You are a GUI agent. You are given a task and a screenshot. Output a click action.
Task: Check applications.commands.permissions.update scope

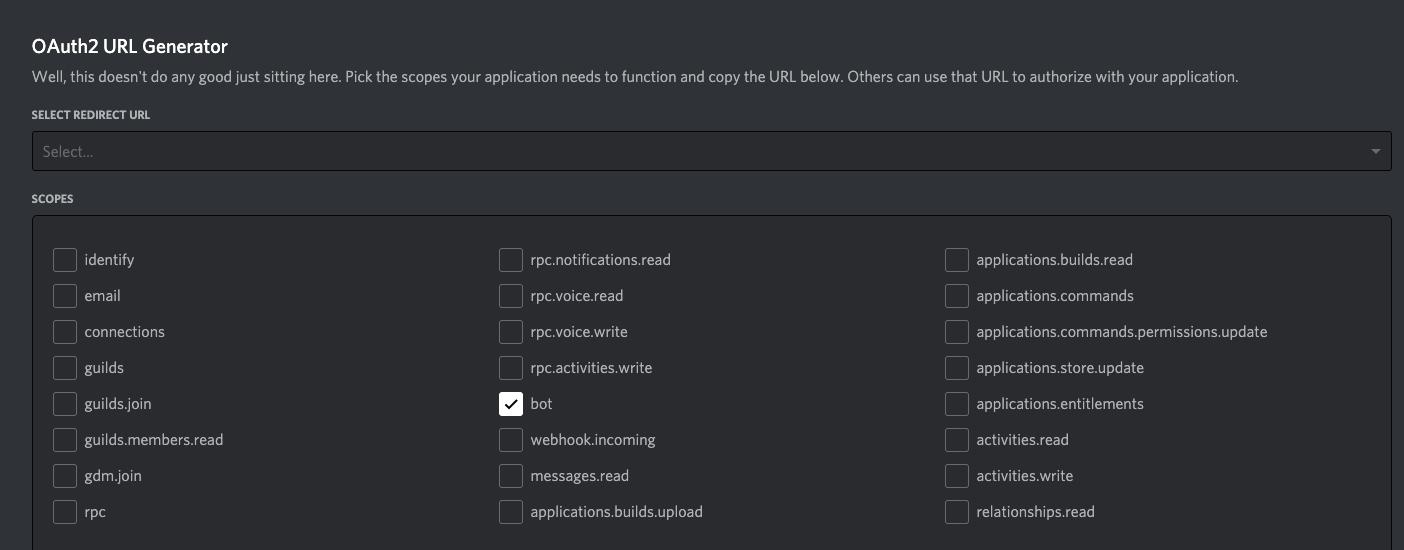[957, 332]
